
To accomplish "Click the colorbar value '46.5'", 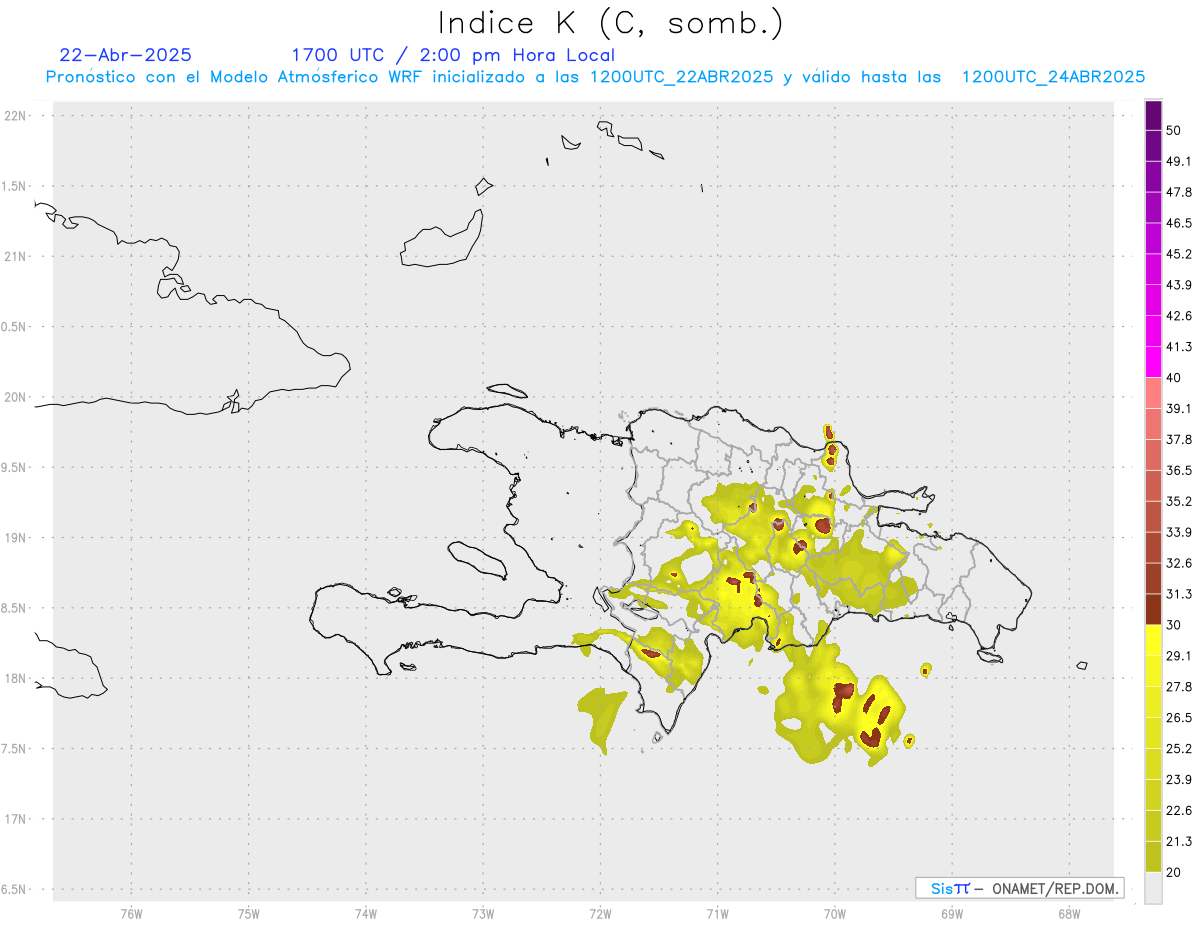I will tap(1179, 223).
